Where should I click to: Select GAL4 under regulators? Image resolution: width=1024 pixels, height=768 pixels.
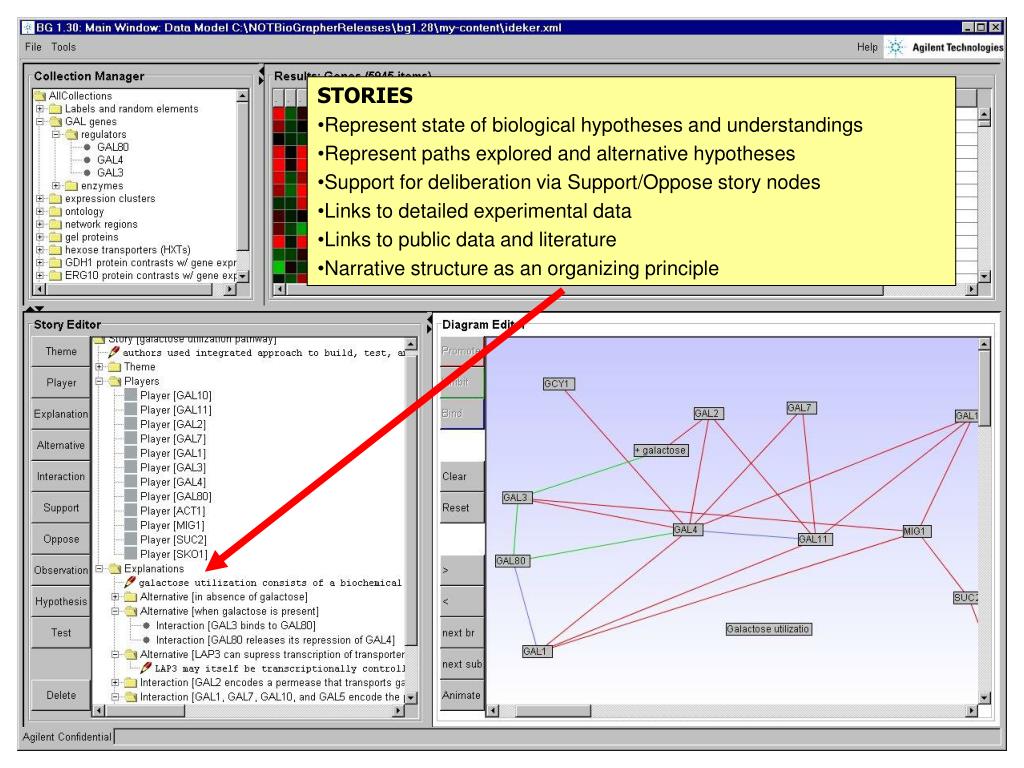[110, 160]
